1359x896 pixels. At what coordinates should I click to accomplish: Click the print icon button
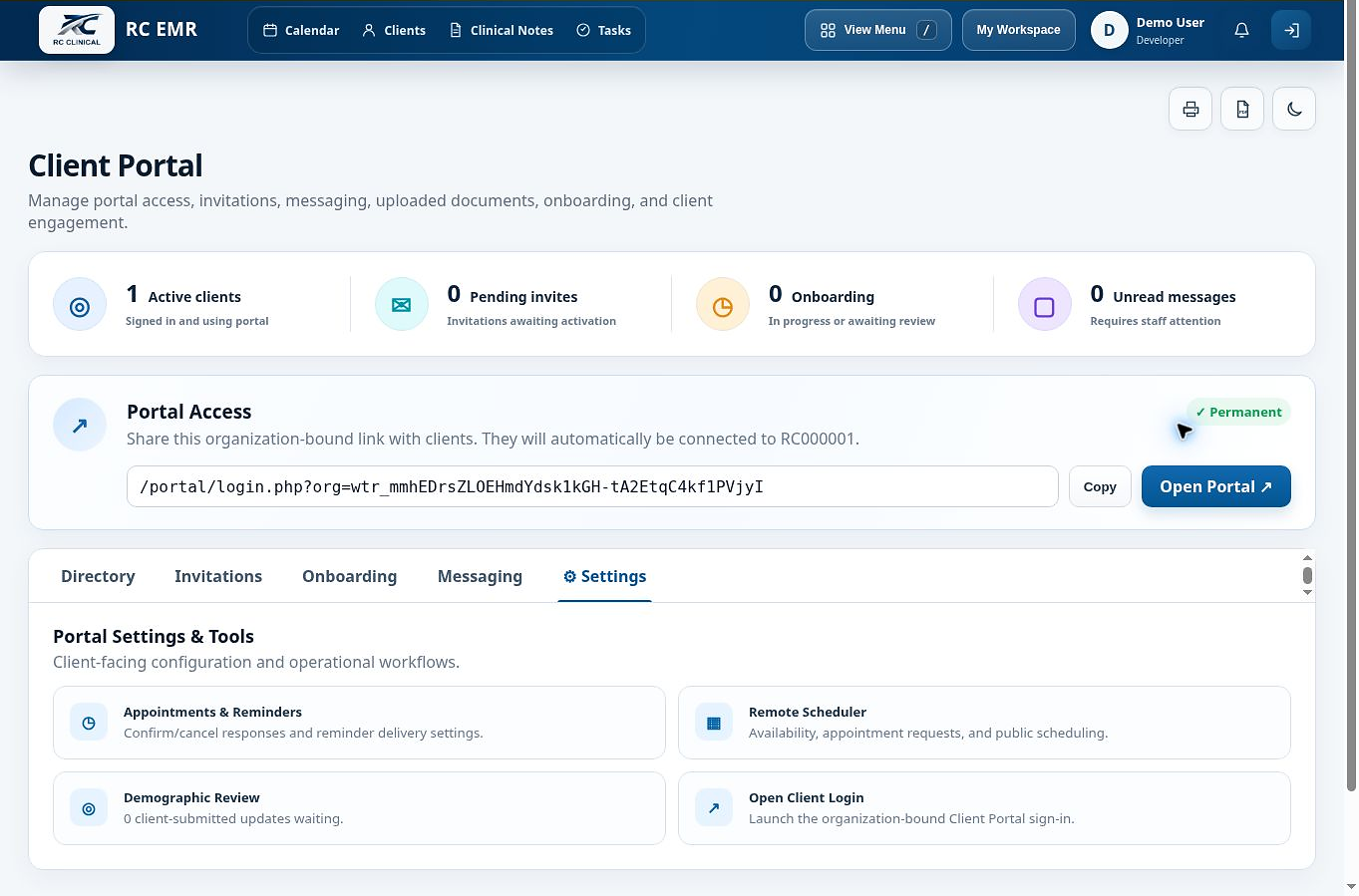pyautogui.click(x=1190, y=109)
